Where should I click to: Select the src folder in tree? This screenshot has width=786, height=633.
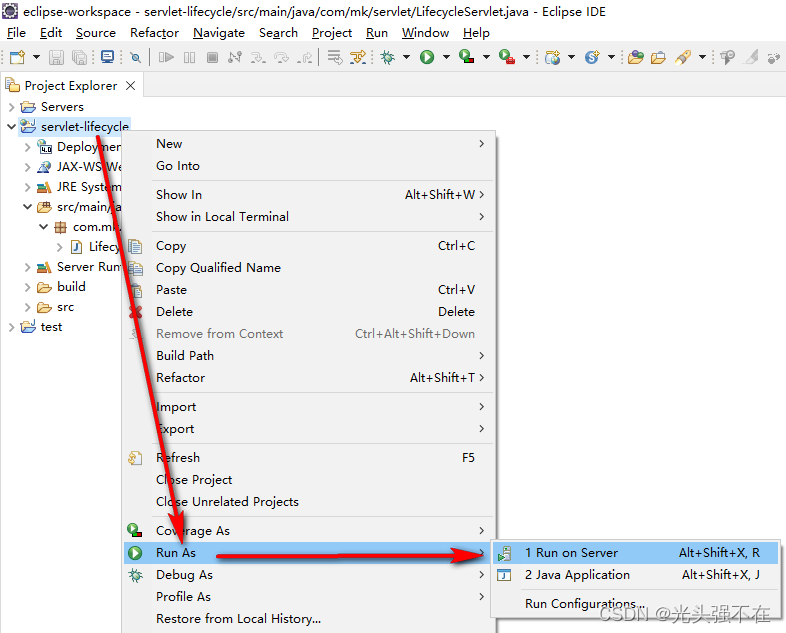[x=65, y=307]
